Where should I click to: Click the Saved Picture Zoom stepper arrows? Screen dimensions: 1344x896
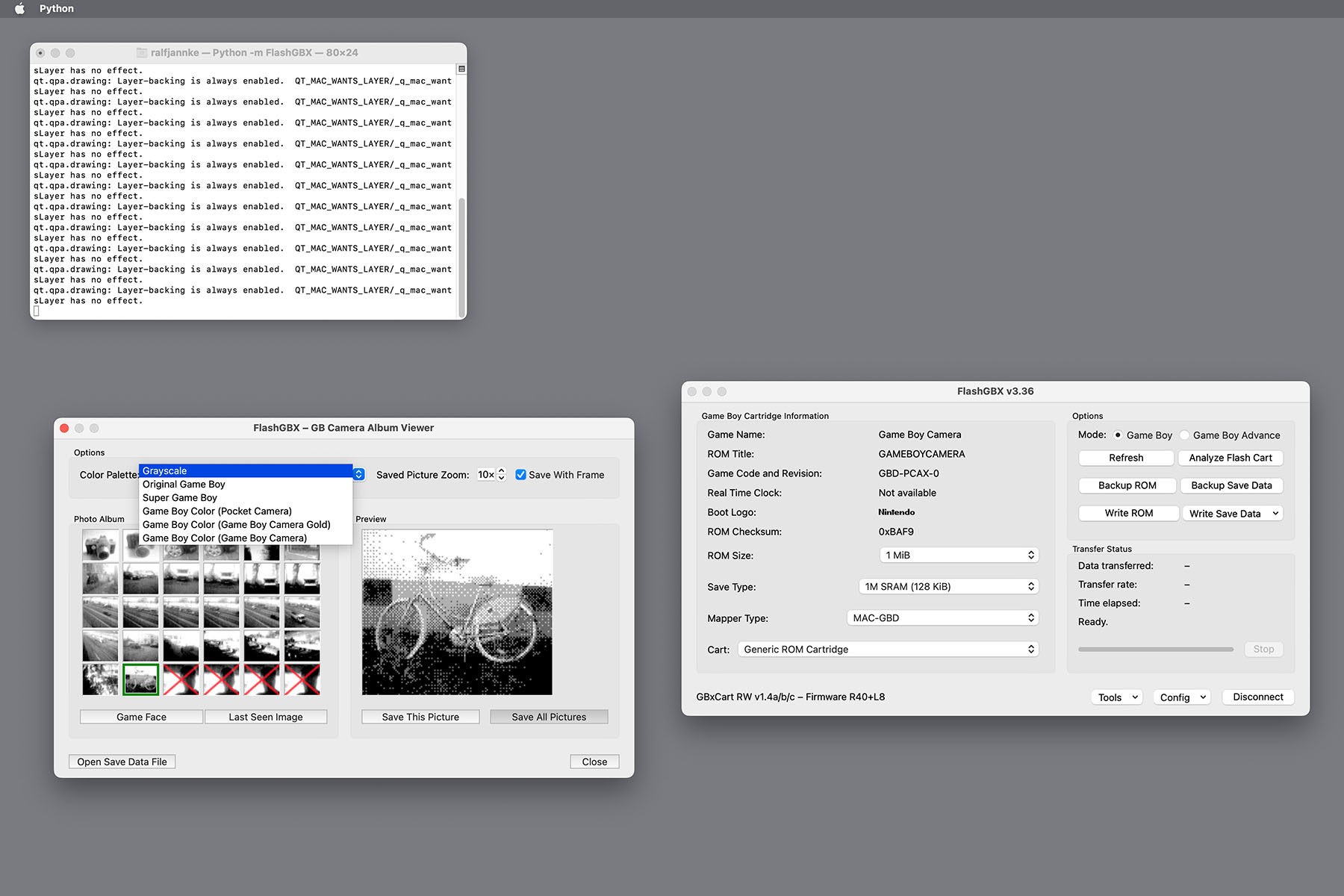[502, 475]
